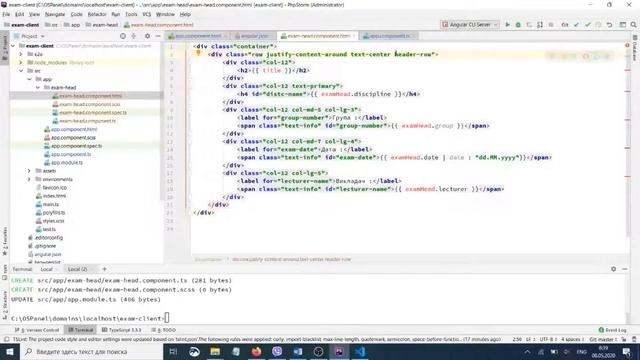Viewport: 640px width, 360px height.
Task: Switch to app.component.ts editor tab
Action: click(389, 36)
